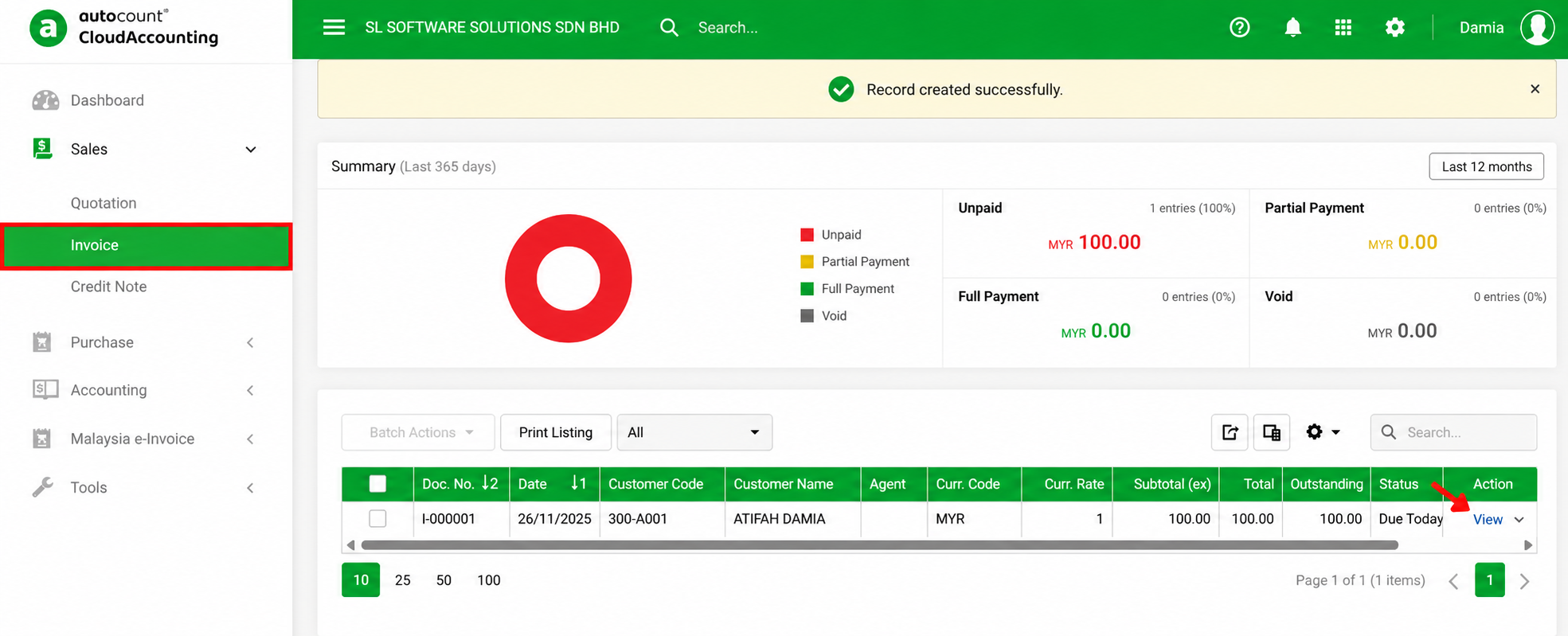Open the notifications bell
This screenshot has height=636, width=1568.
point(1292,27)
